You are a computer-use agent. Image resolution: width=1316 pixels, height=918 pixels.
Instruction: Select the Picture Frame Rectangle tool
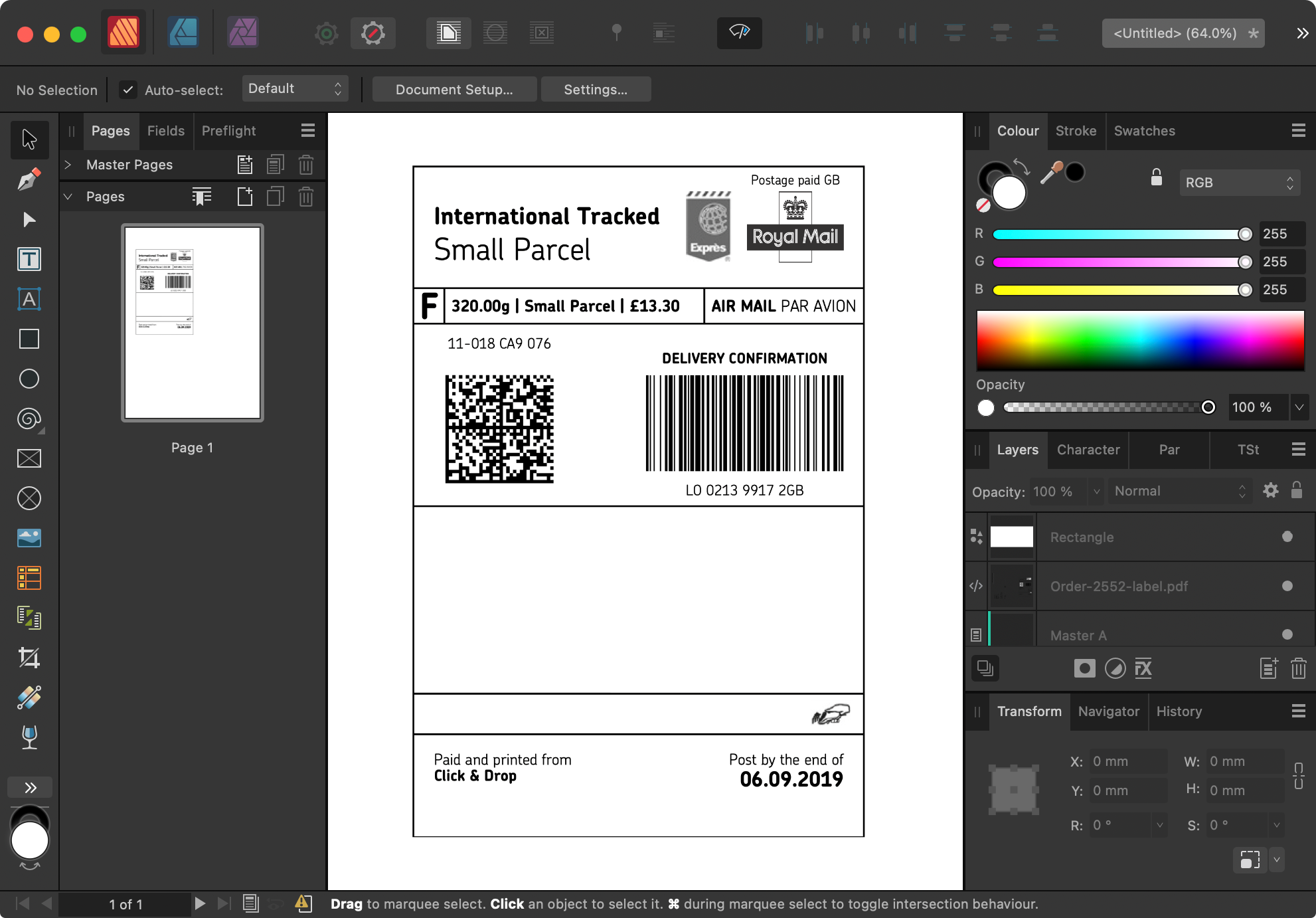point(29,458)
